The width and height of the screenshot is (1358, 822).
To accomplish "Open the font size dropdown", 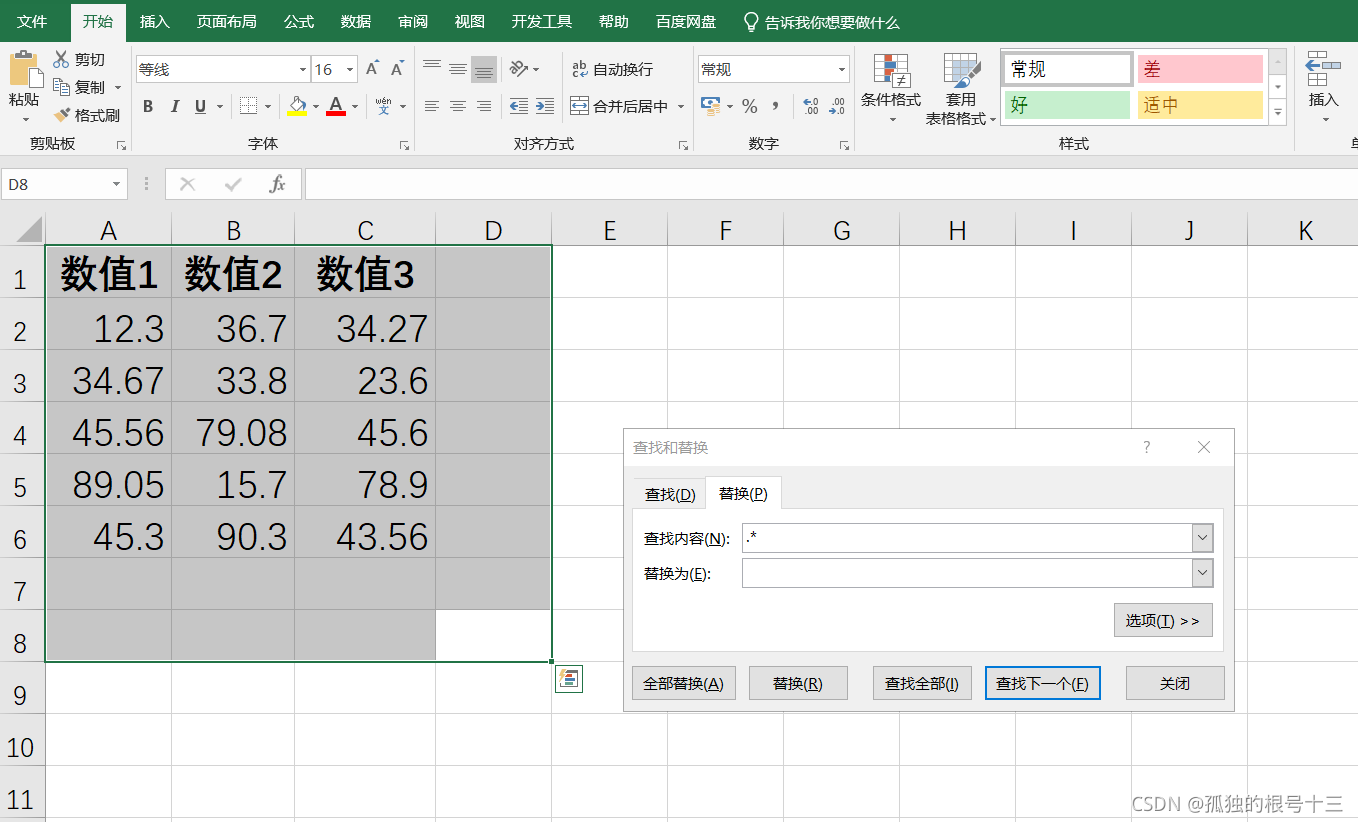I will (x=350, y=69).
